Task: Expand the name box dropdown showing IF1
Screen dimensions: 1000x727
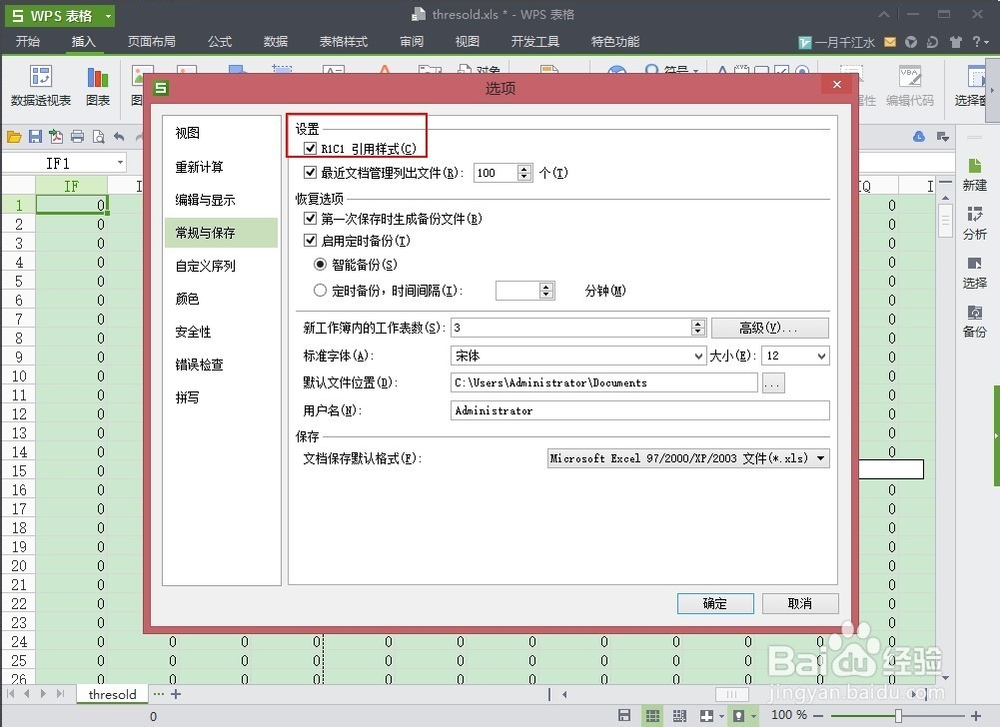Action: (122, 162)
